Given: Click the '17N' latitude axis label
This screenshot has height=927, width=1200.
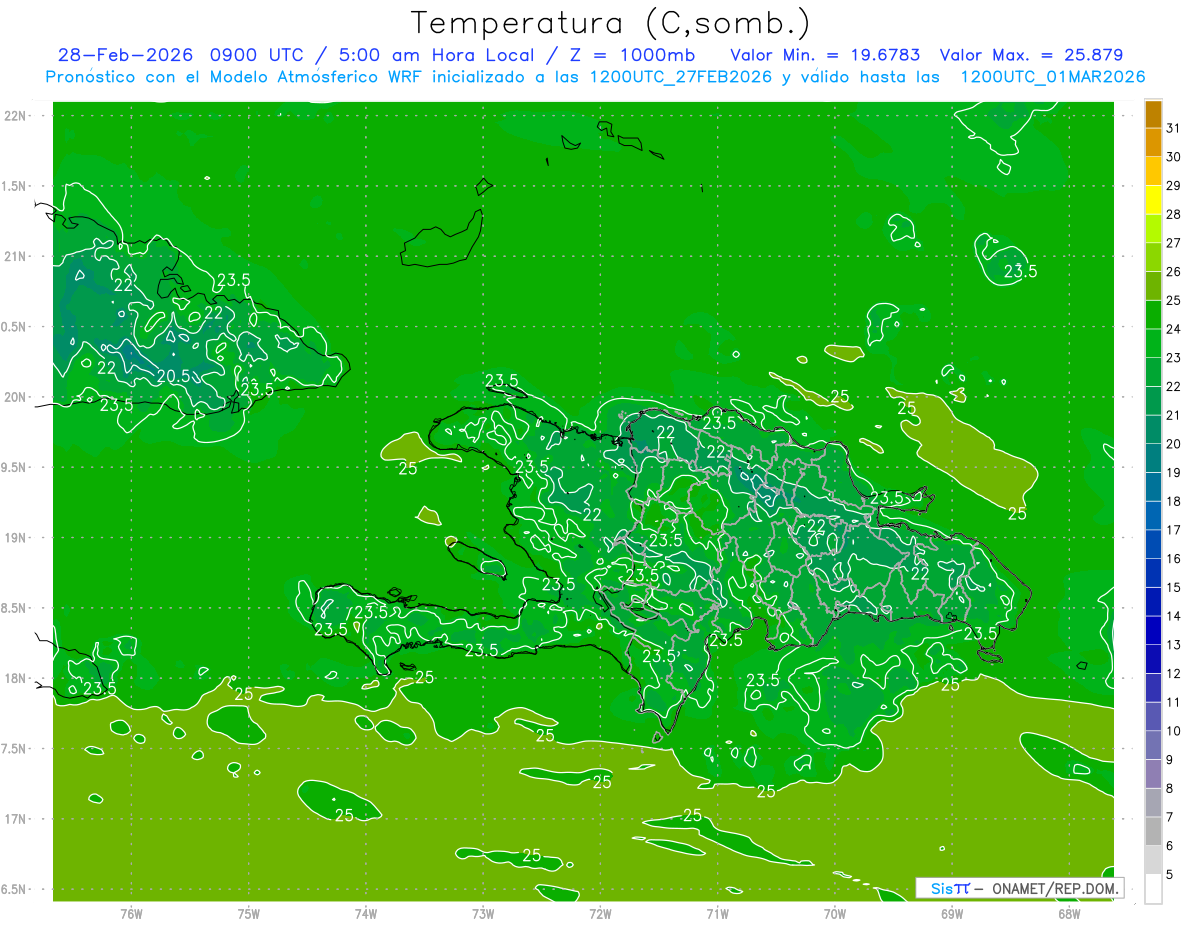Looking at the screenshot, I should point(16,819).
